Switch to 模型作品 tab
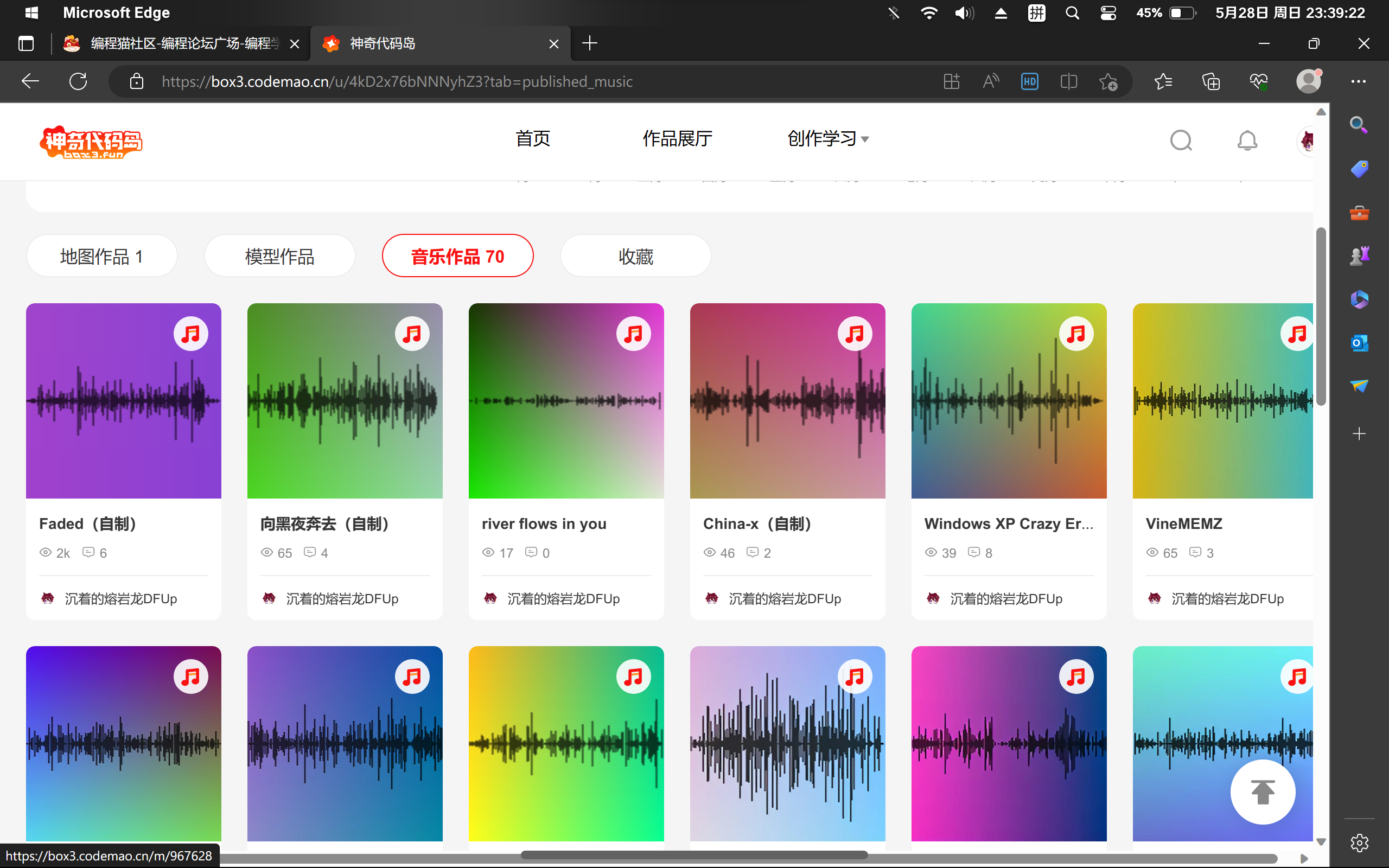Viewport: 1389px width, 868px height. click(x=279, y=256)
